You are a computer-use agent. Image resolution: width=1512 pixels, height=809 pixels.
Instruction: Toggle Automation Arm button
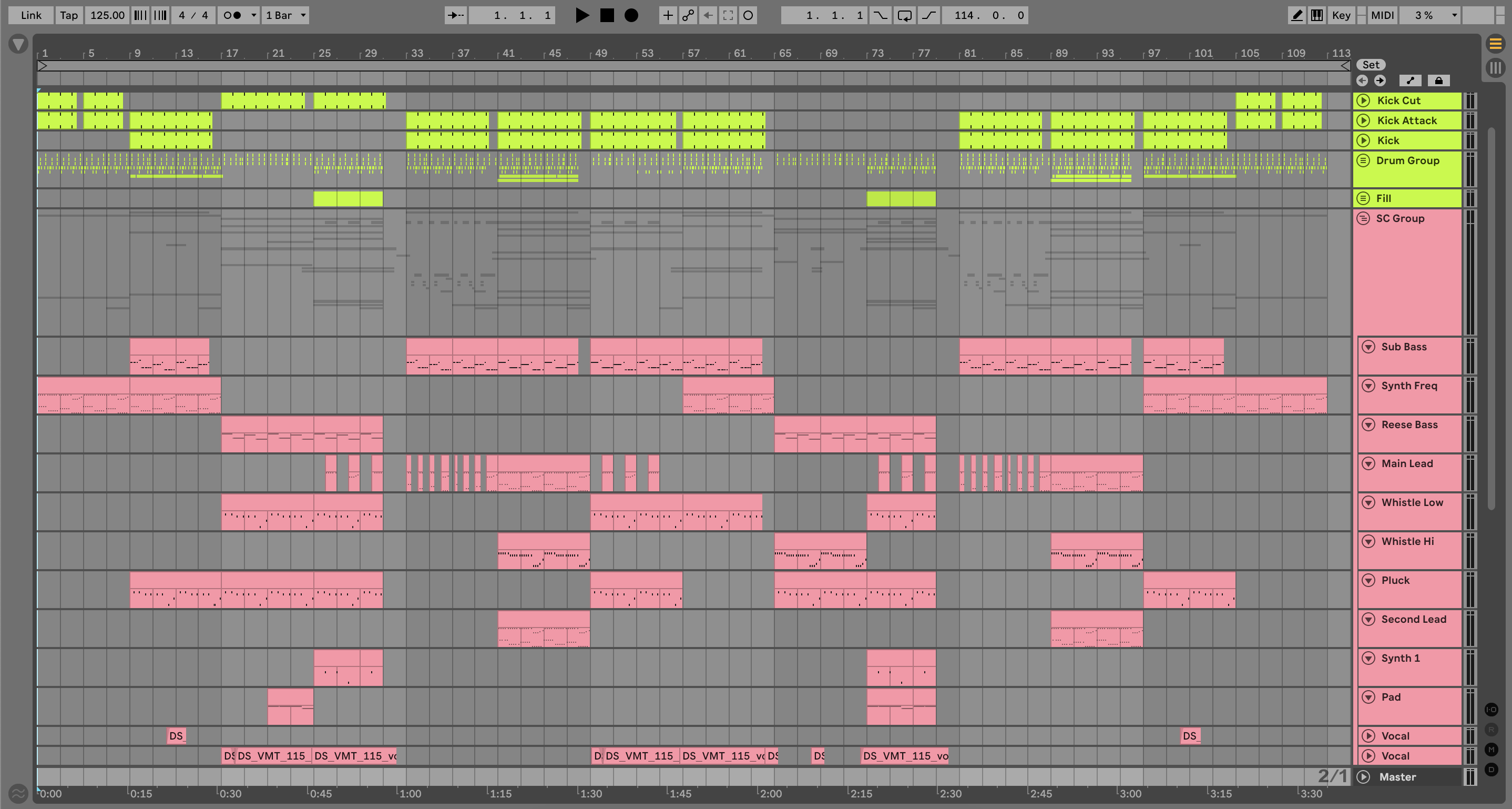coord(688,15)
